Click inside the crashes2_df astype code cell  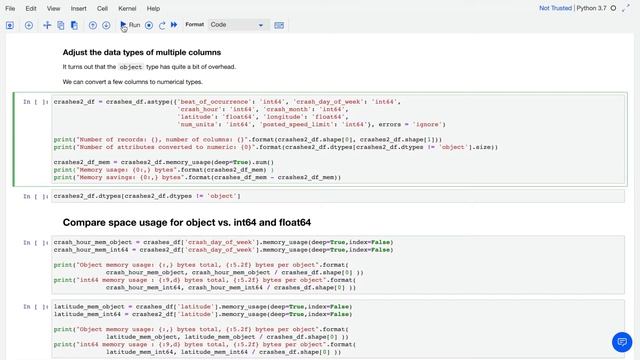(x=338, y=139)
